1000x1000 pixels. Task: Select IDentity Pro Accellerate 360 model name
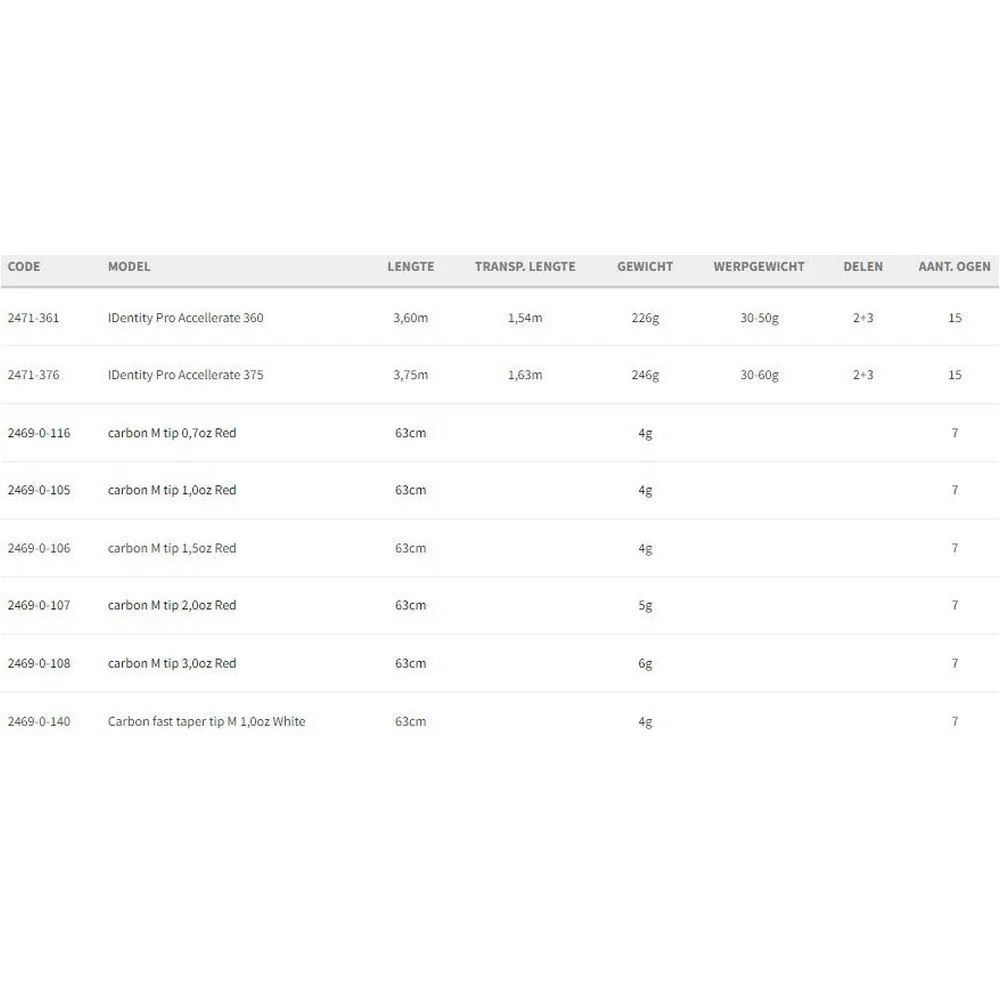tap(186, 318)
